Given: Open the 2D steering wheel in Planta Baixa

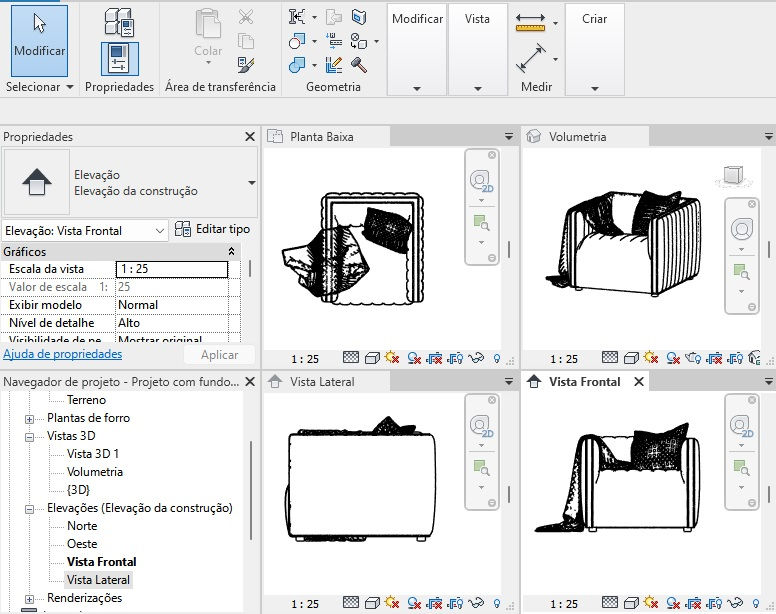Looking at the screenshot, I should [x=481, y=181].
